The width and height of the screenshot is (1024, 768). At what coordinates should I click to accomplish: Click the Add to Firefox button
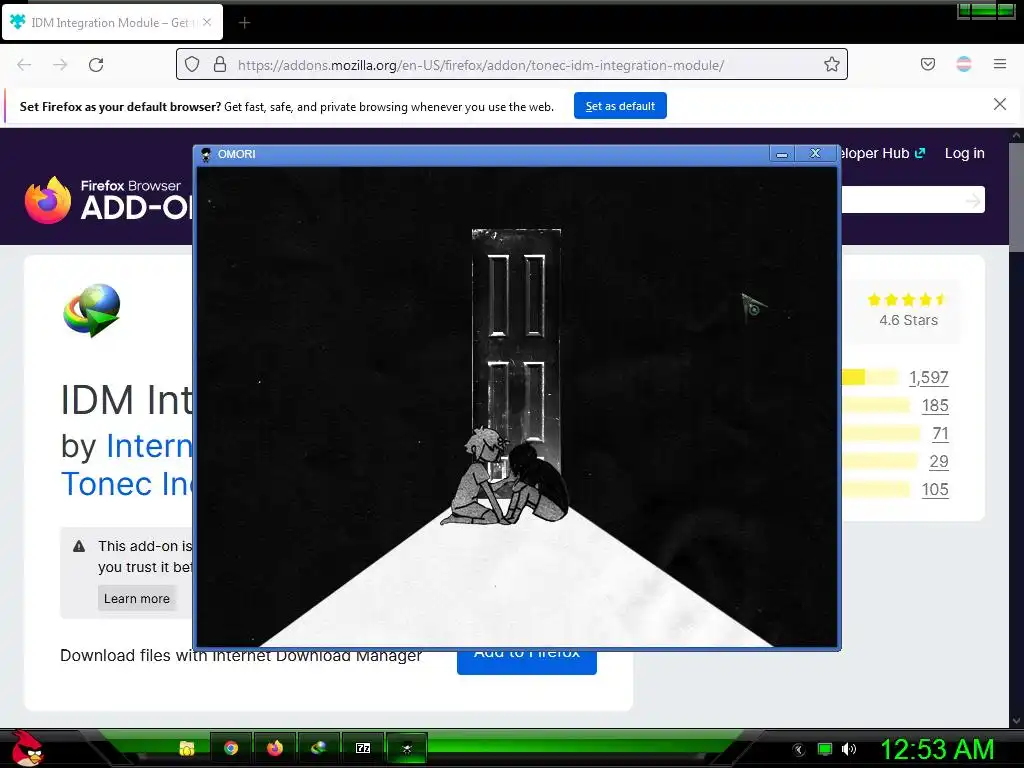526,662
